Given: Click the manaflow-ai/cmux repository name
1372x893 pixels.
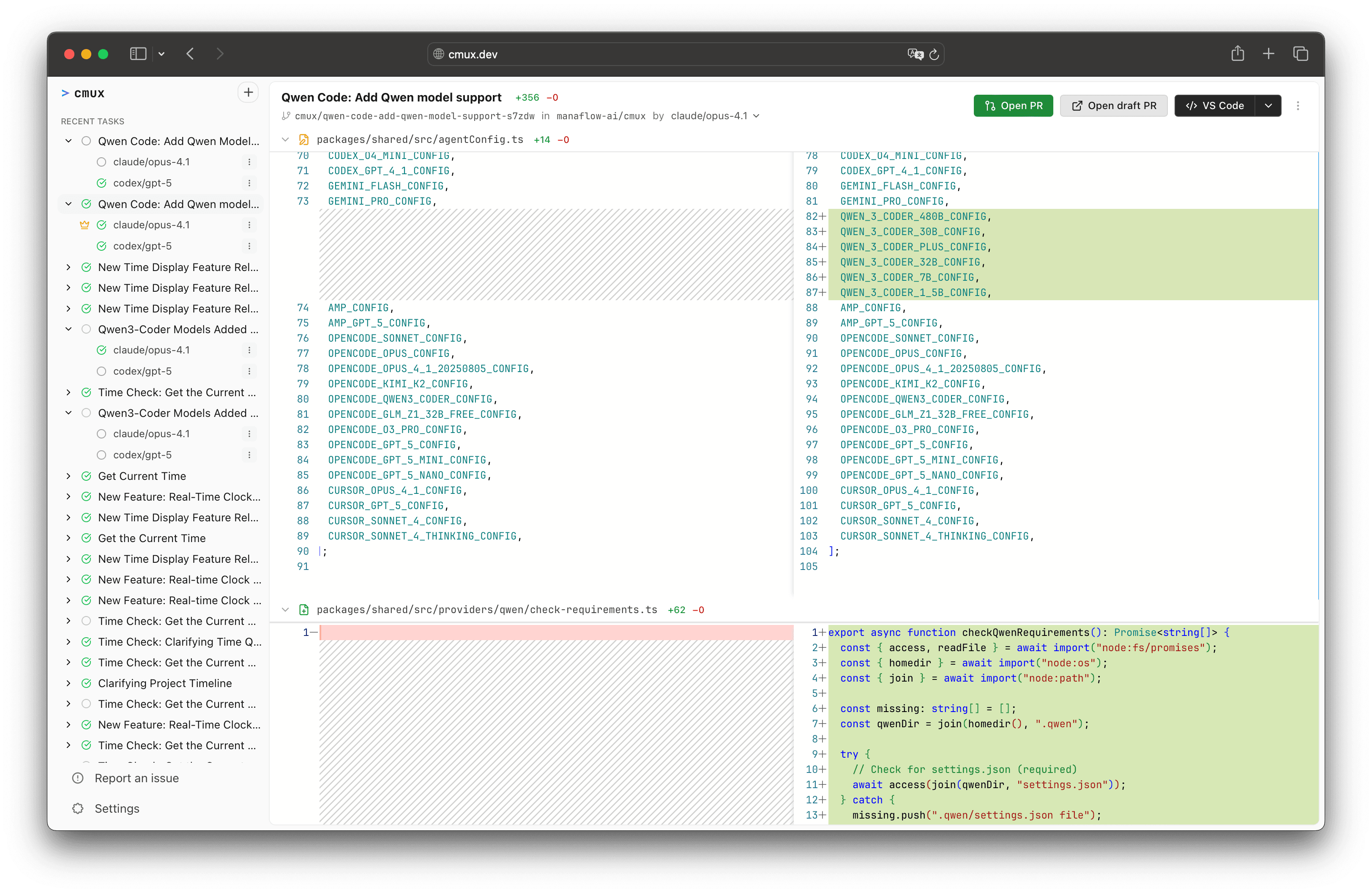Looking at the screenshot, I should coord(601,116).
